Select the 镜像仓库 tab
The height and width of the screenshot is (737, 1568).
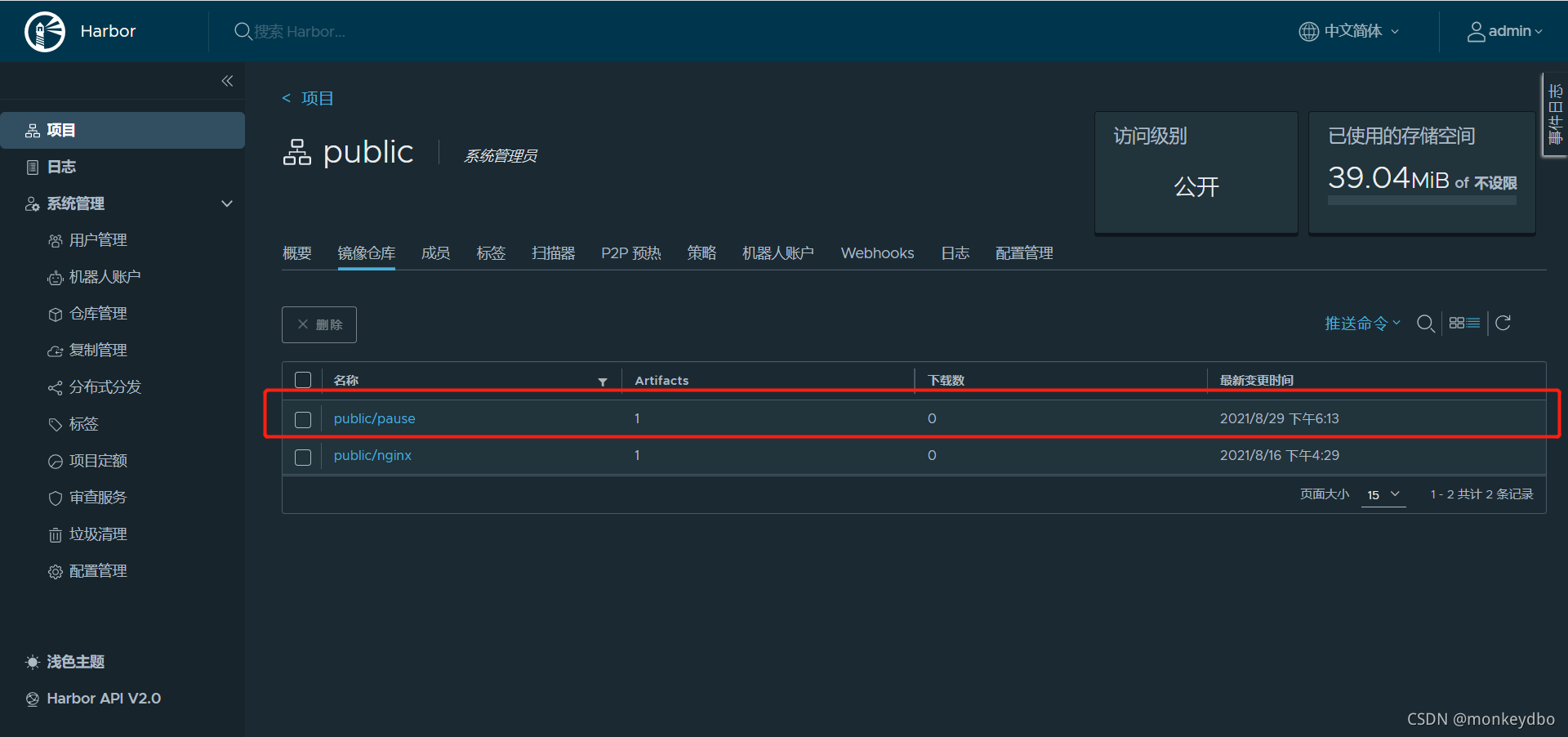(367, 253)
